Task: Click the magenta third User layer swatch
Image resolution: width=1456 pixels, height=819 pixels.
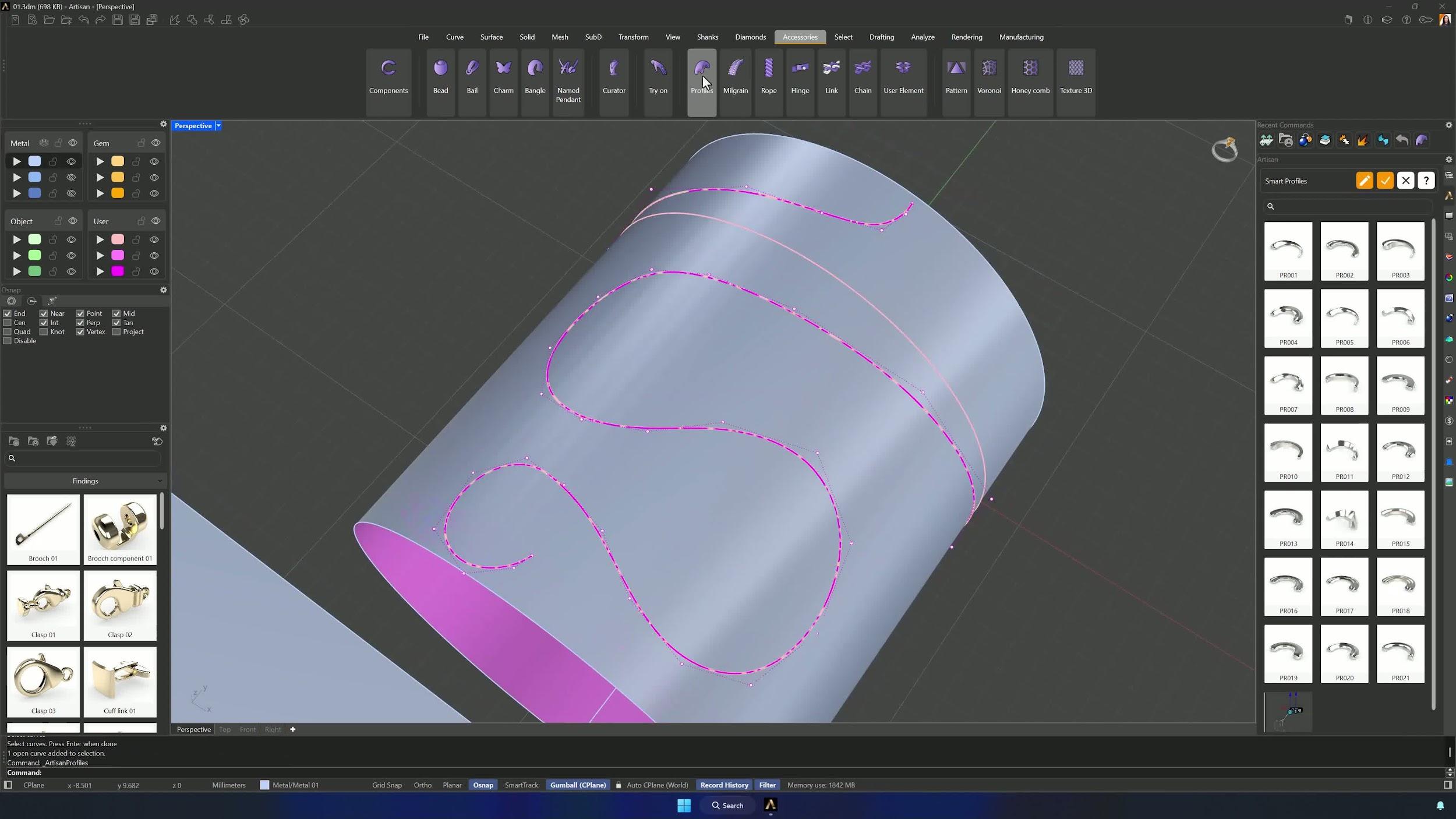Action: [118, 271]
